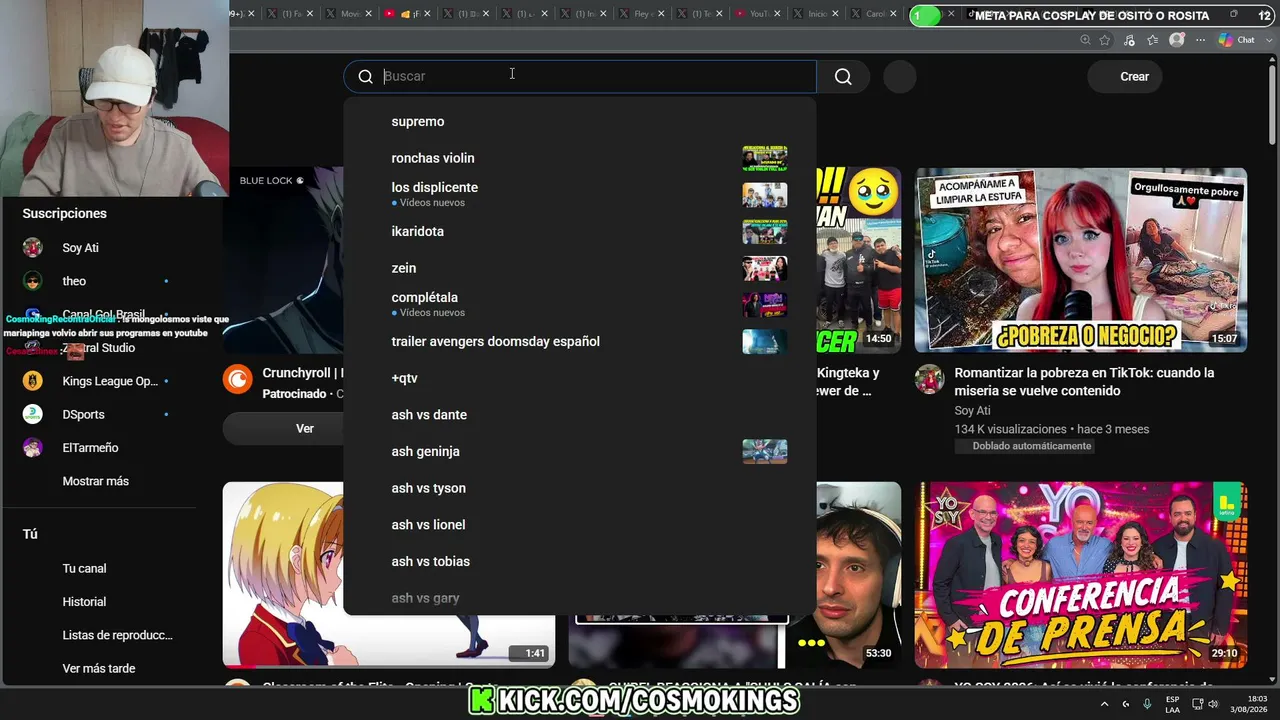Select the Kings League channel avatar in the sidebar
This screenshot has width=1280, height=720.
click(x=33, y=381)
